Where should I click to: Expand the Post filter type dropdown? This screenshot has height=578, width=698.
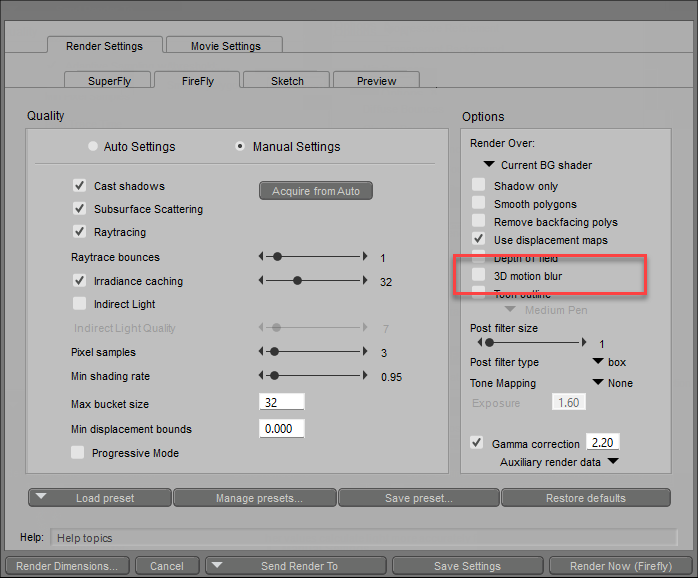(598, 362)
